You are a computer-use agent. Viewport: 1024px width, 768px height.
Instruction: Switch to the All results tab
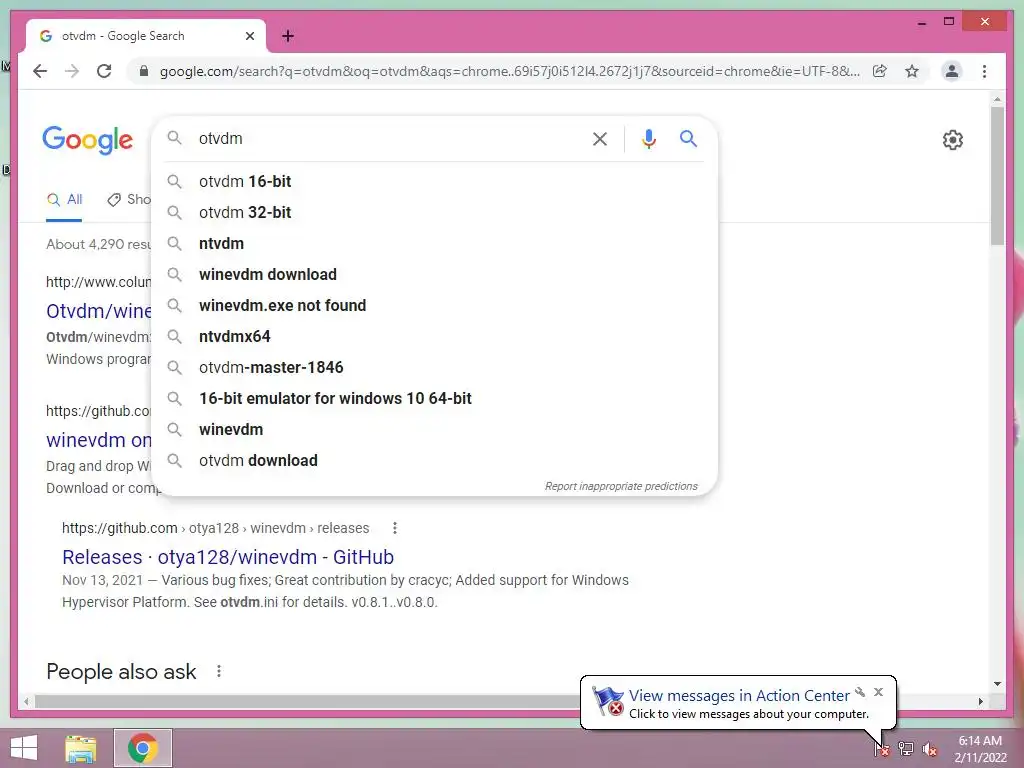(x=64, y=200)
